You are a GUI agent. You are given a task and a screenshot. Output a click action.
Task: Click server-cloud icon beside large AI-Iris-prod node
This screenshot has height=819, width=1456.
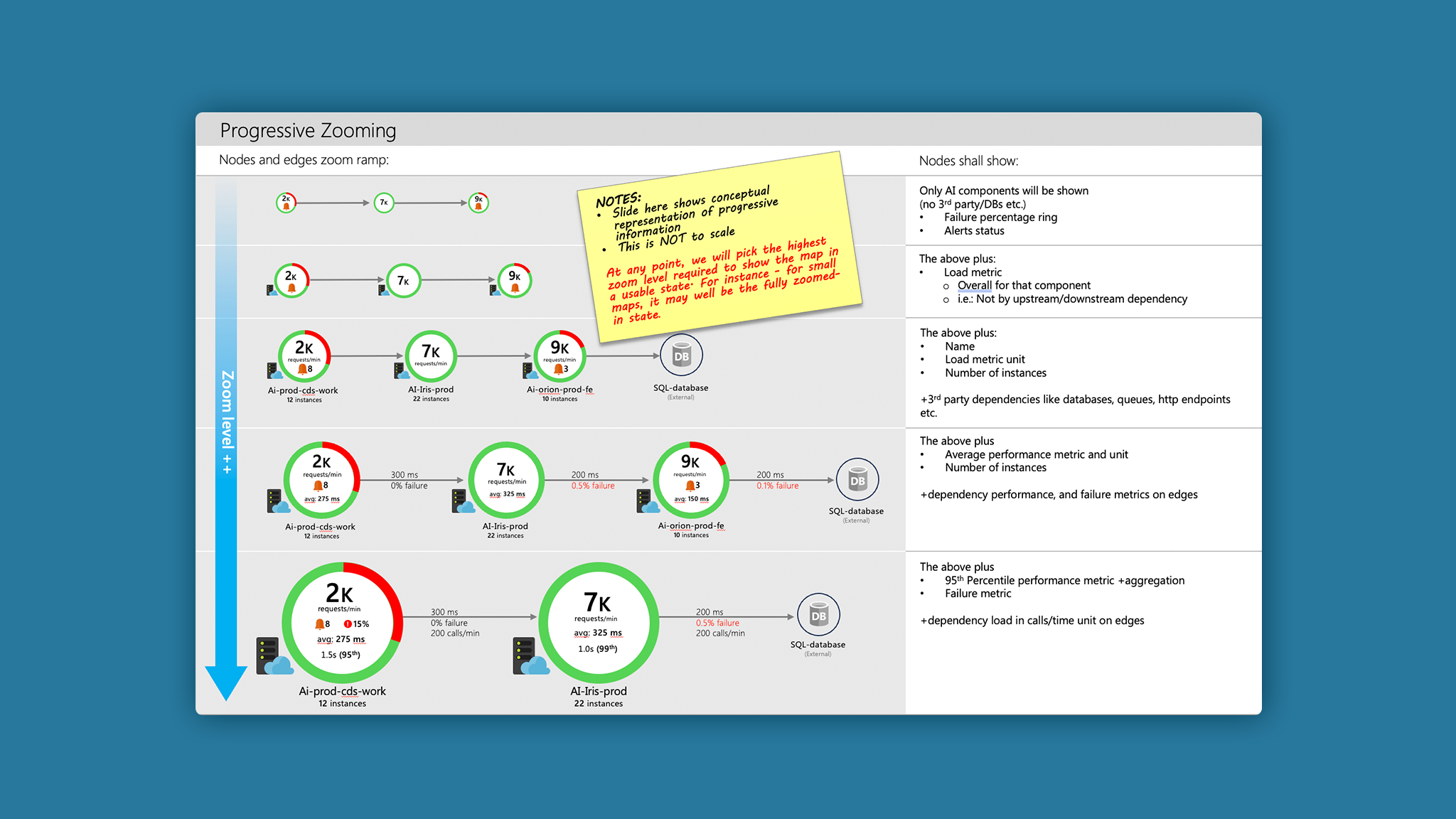coord(530,657)
